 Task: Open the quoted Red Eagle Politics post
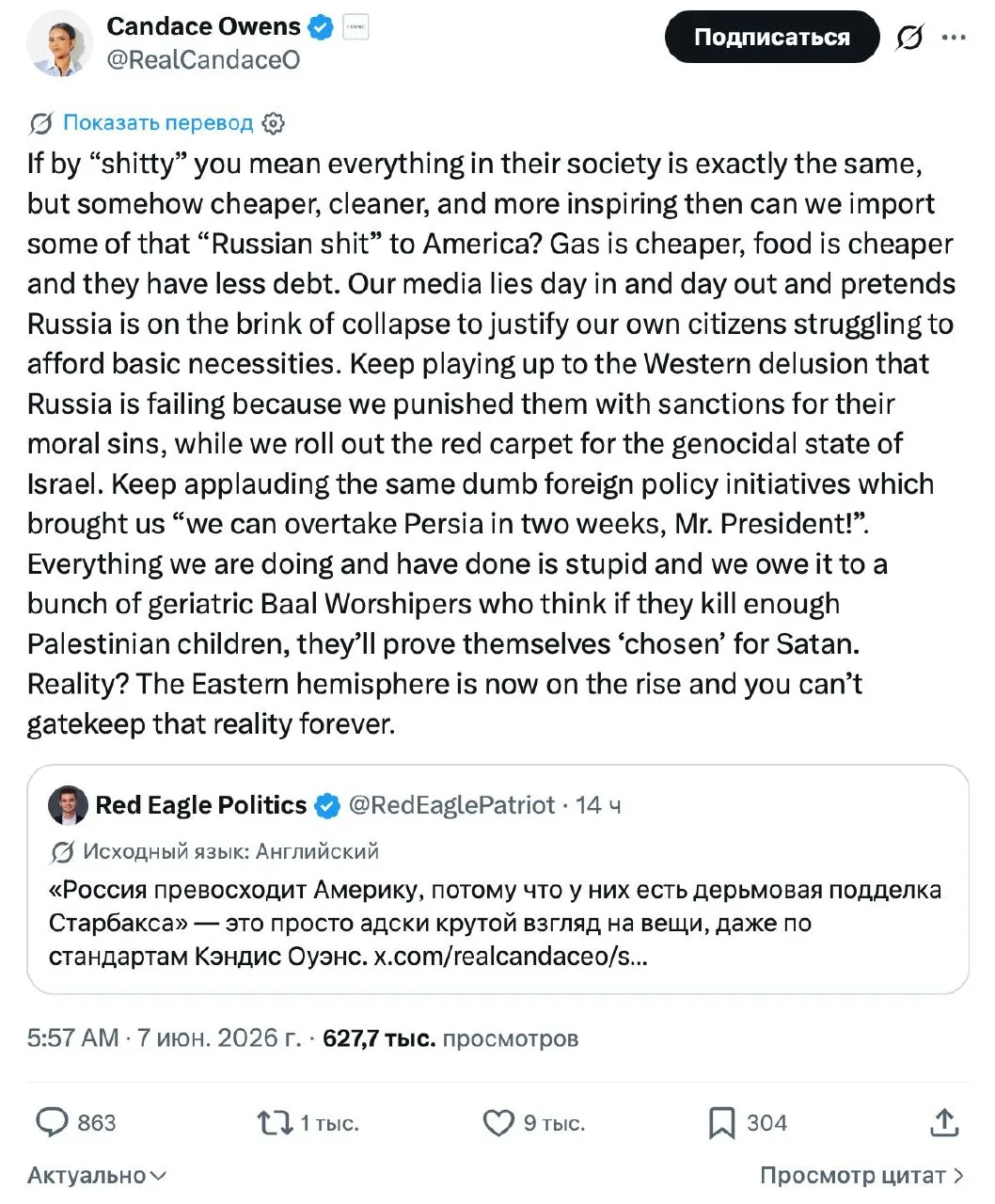click(x=497, y=879)
